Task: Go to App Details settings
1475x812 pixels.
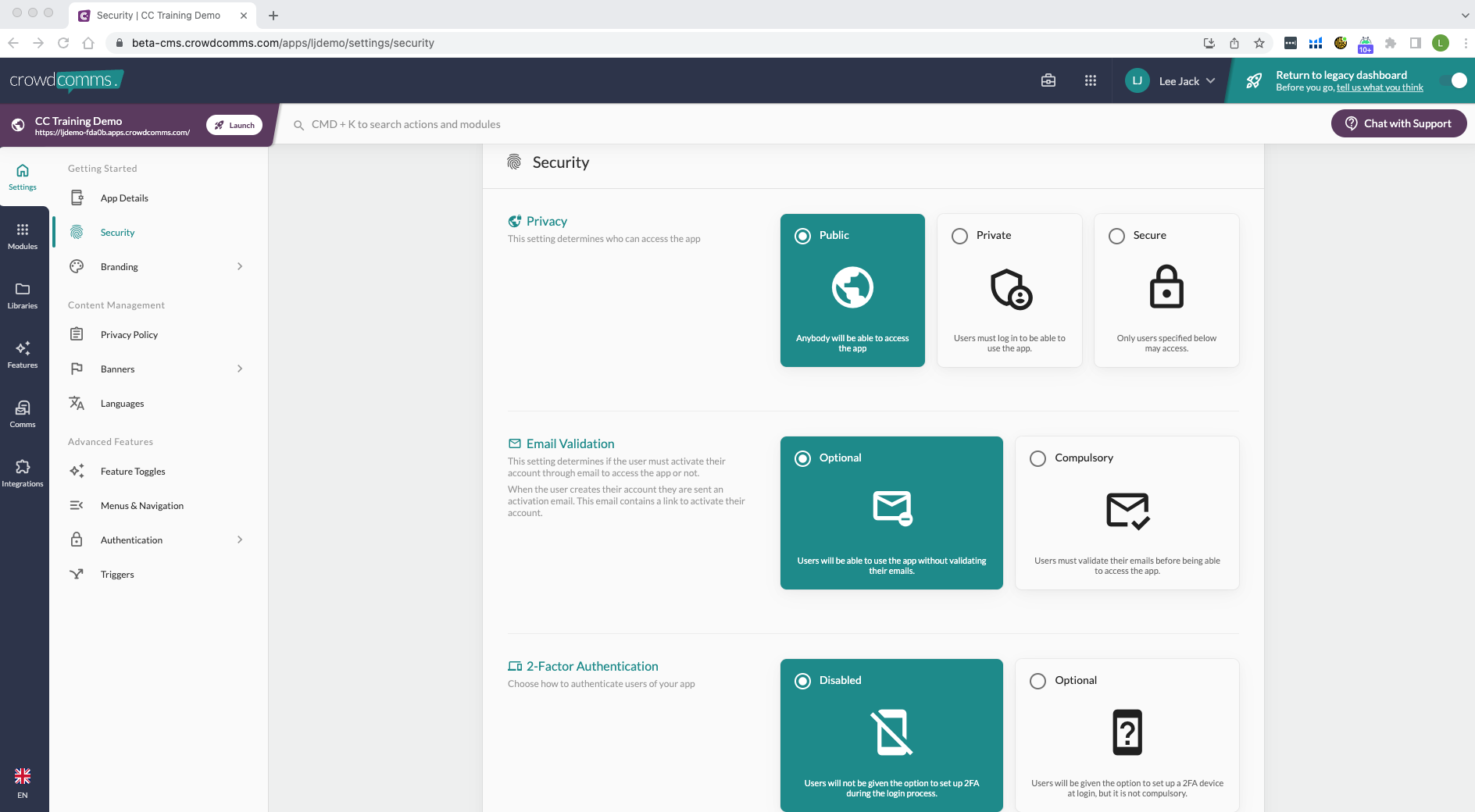Action: point(124,198)
